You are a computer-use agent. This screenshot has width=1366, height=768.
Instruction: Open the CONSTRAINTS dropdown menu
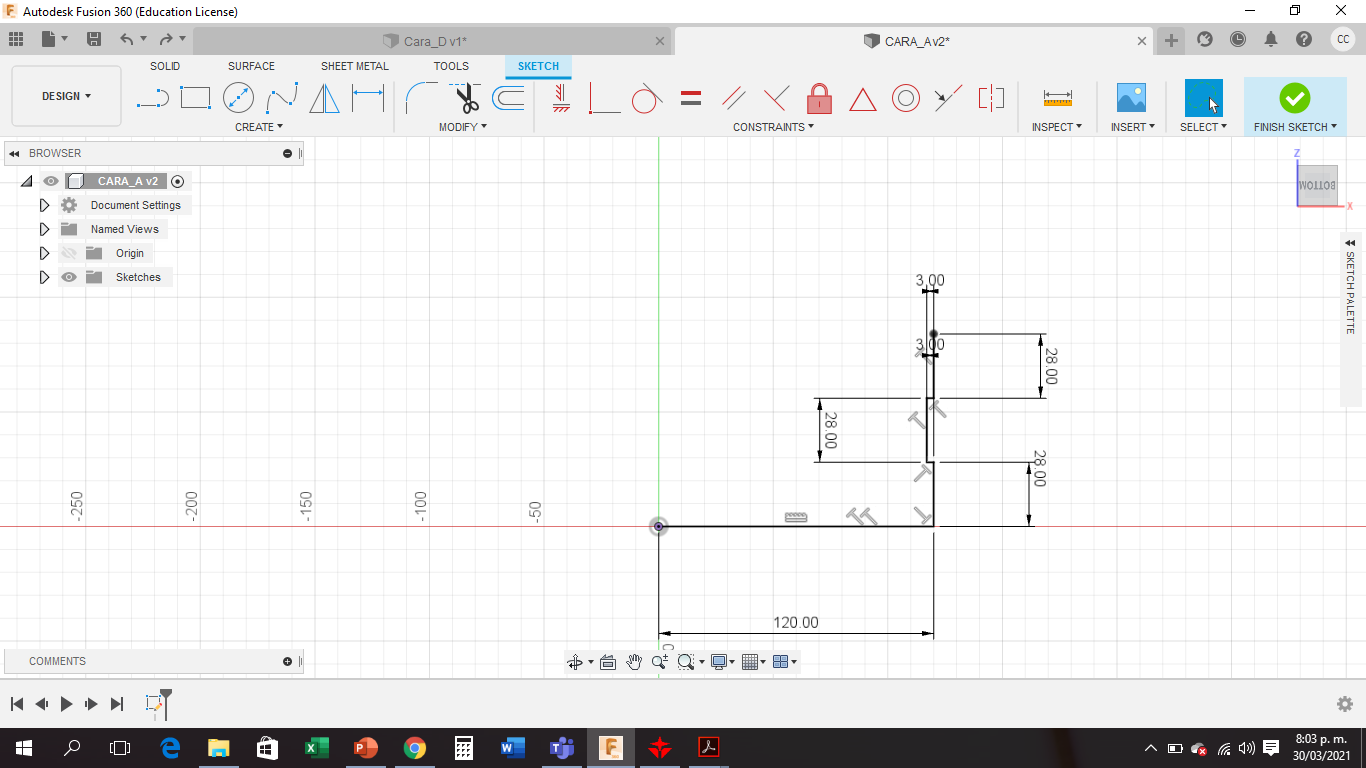pos(773,127)
